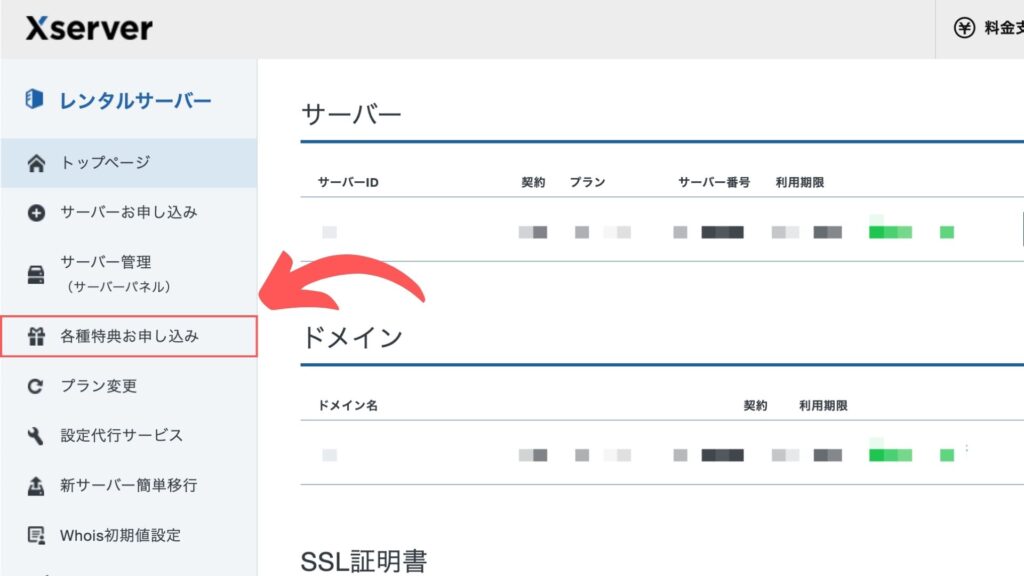Click the 料金支払い header link
Image resolution: width=1024 pixels, height=576 pixels.
(1004, 28)
